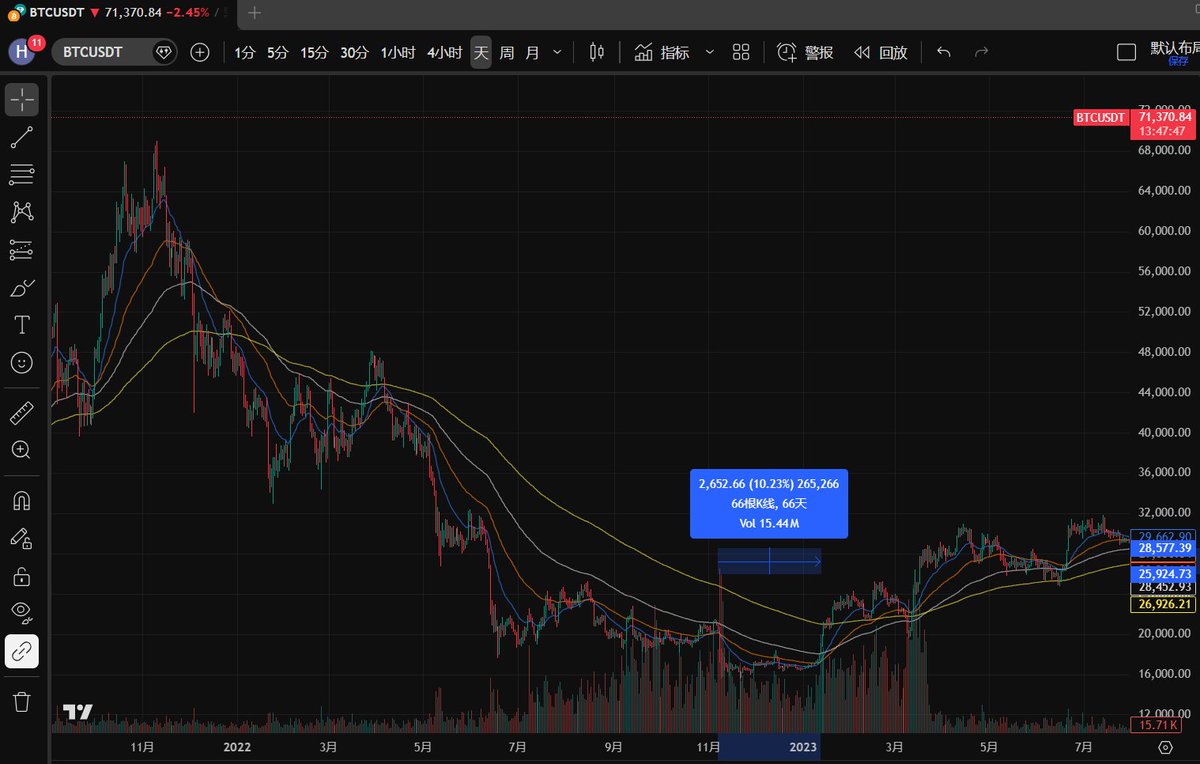Click the 11月 label near chart start
The image size is (1200, 764).
[x=142, y=747]
